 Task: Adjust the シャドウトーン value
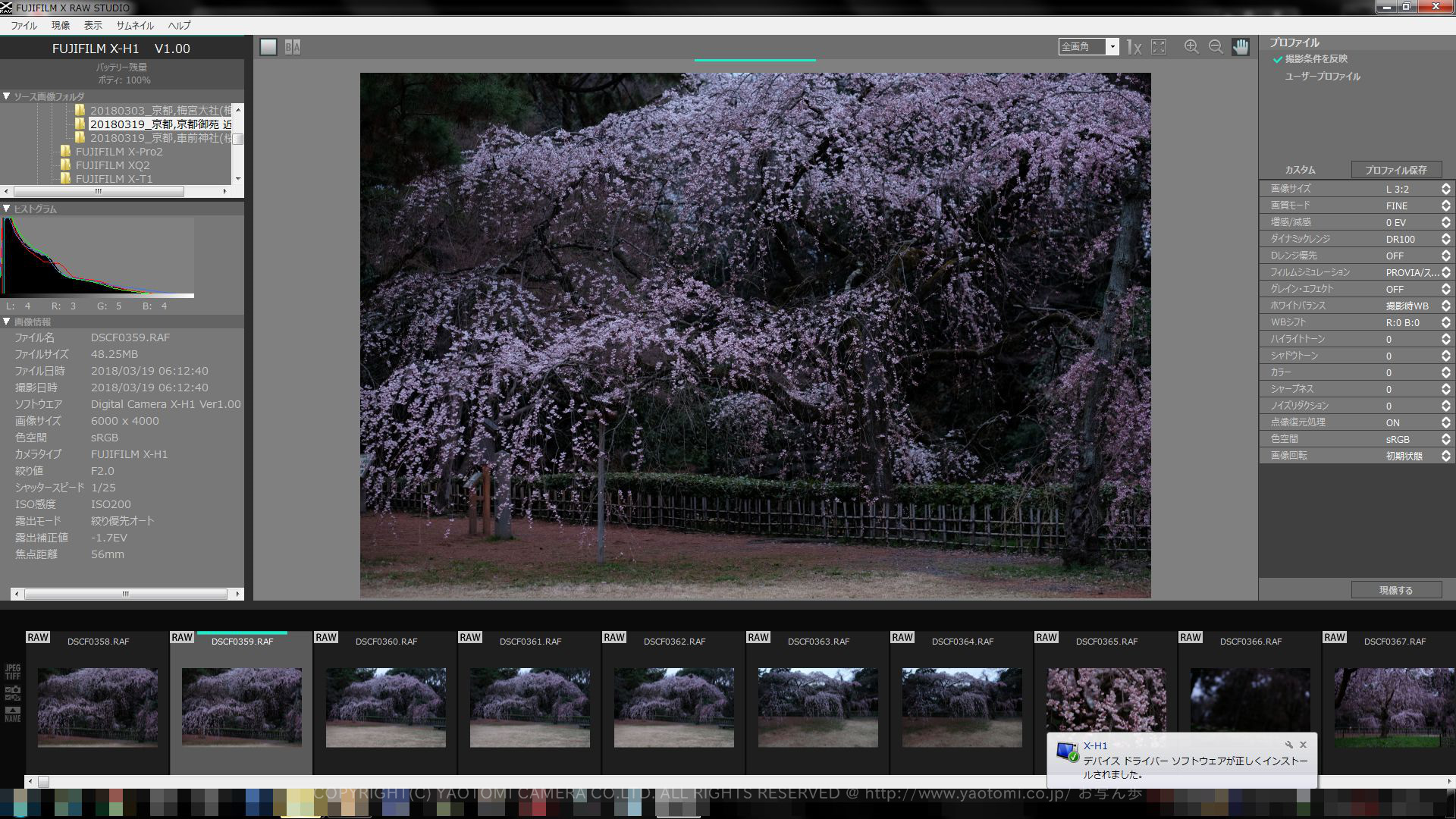point(1357,356)
